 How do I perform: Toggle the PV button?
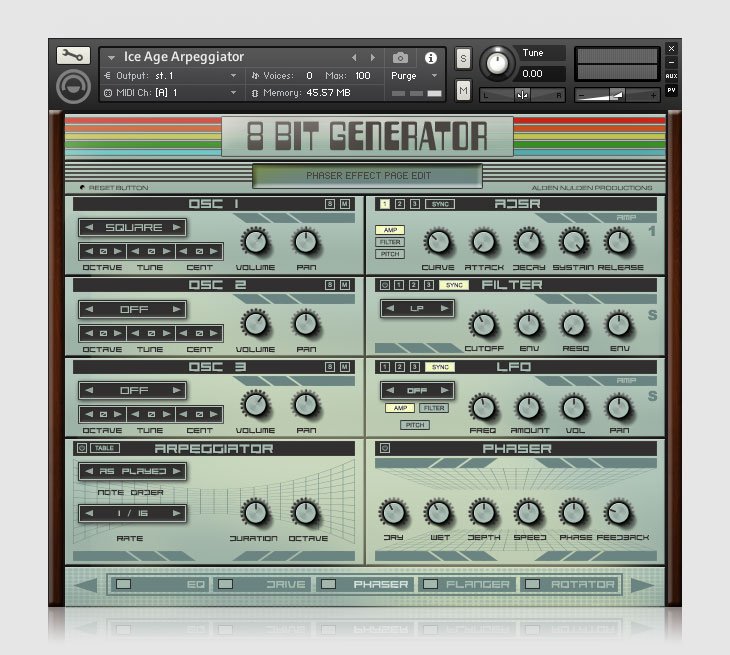(x=671, y=90)
